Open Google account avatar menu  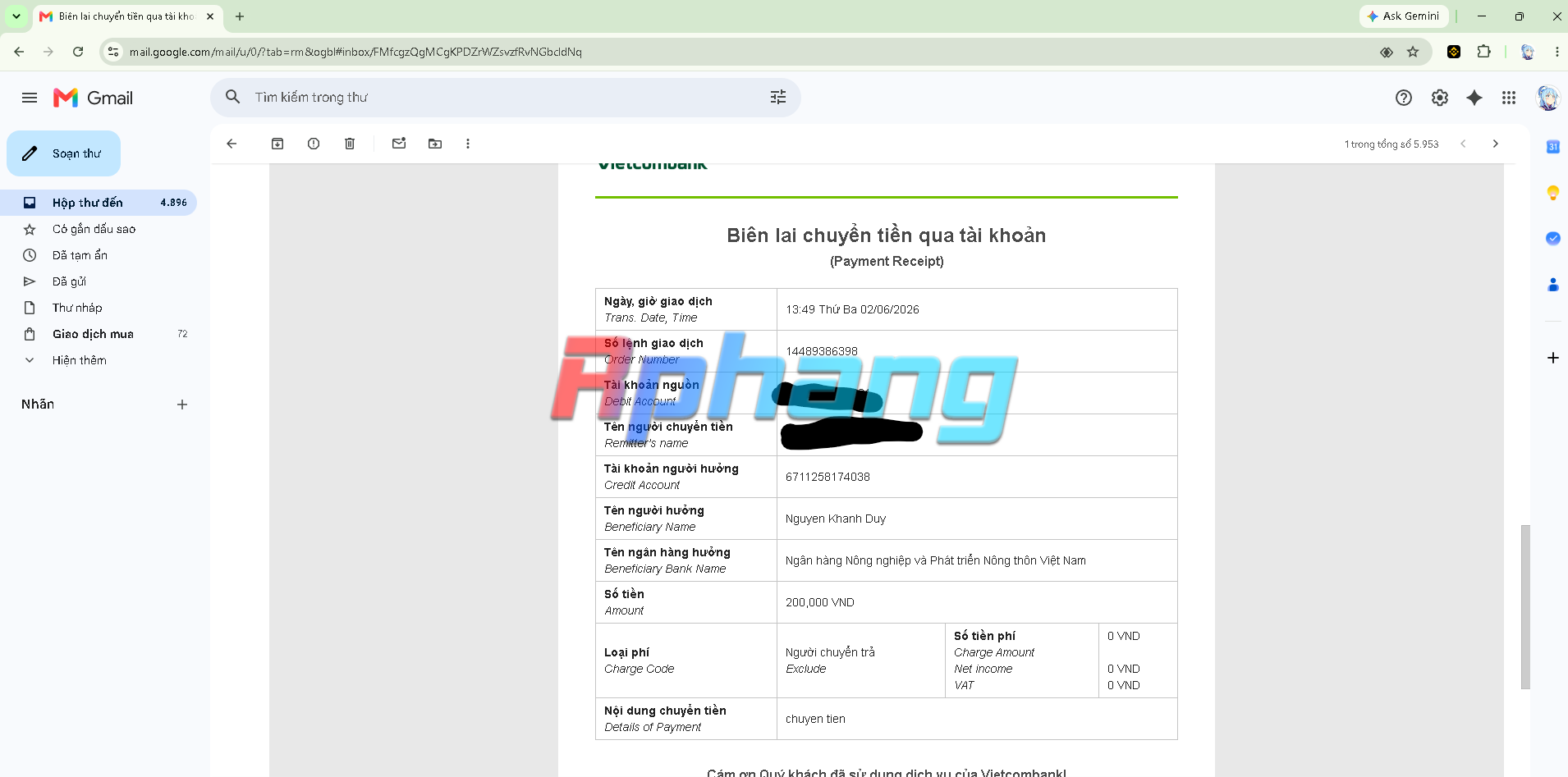tap(1547, 98)
